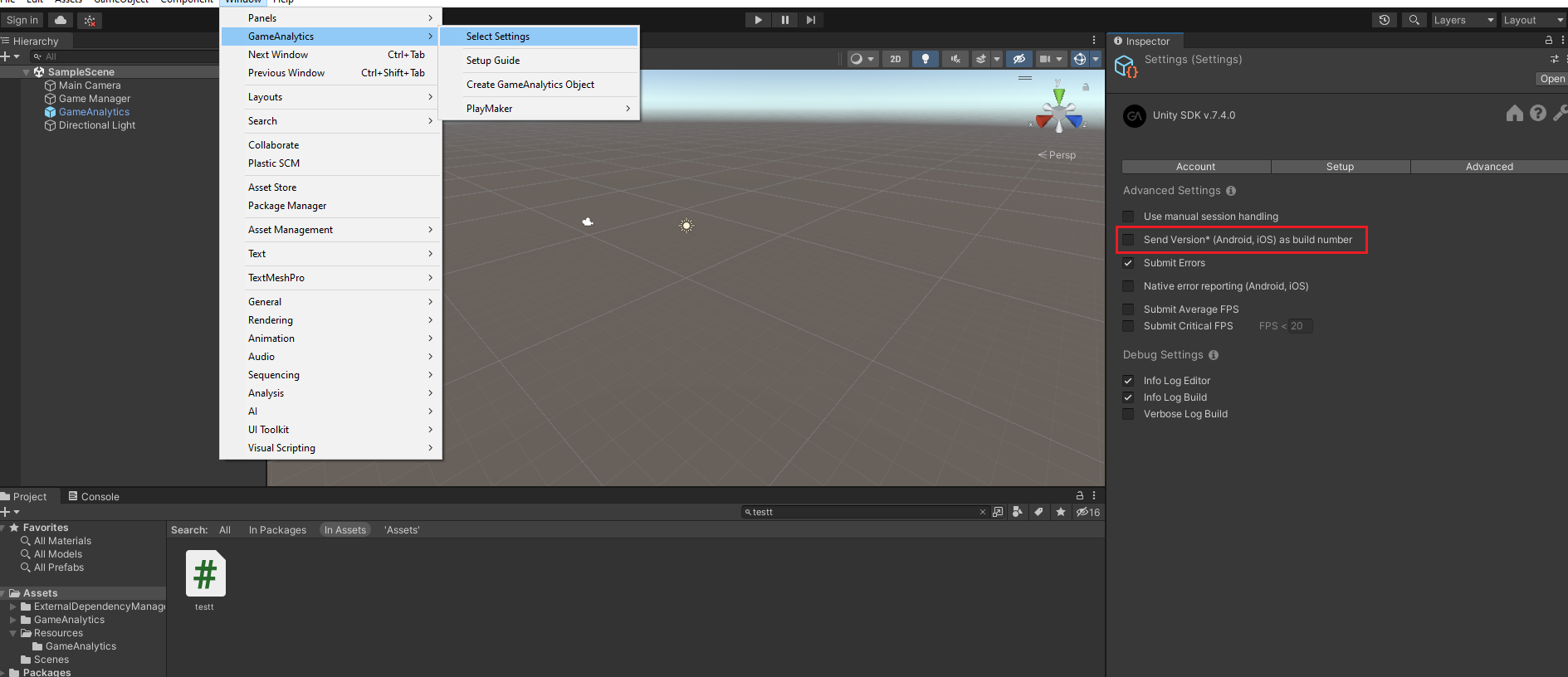Uncheck Info Log Build checkbox

tap(1128, 397)
